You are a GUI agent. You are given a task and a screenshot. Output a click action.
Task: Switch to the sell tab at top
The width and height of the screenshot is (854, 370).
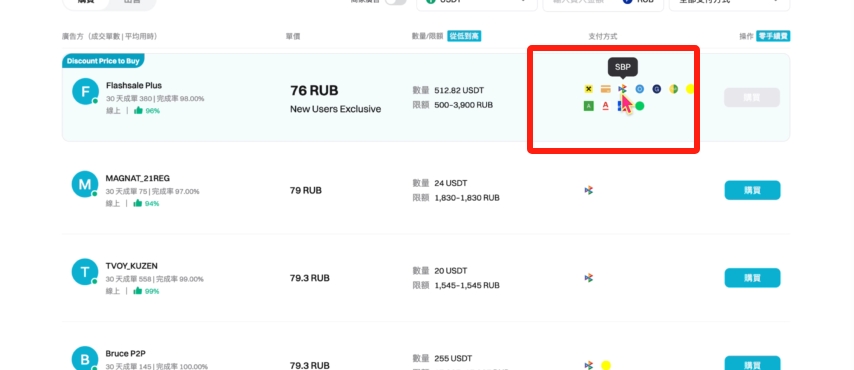click(x=131, y=2)
